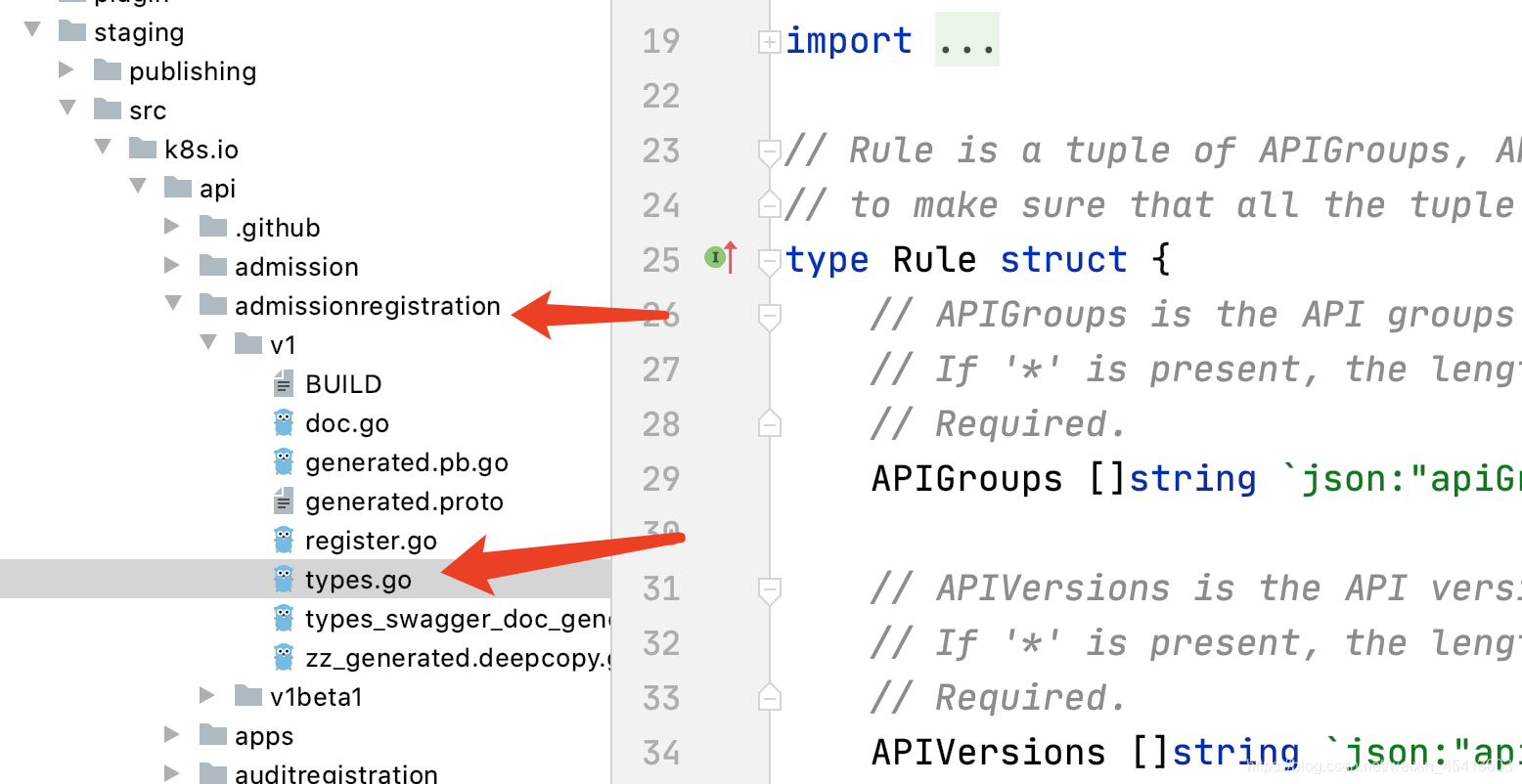Open doc.go in the tree
The image size is (1522, 784).
point(347,423)
